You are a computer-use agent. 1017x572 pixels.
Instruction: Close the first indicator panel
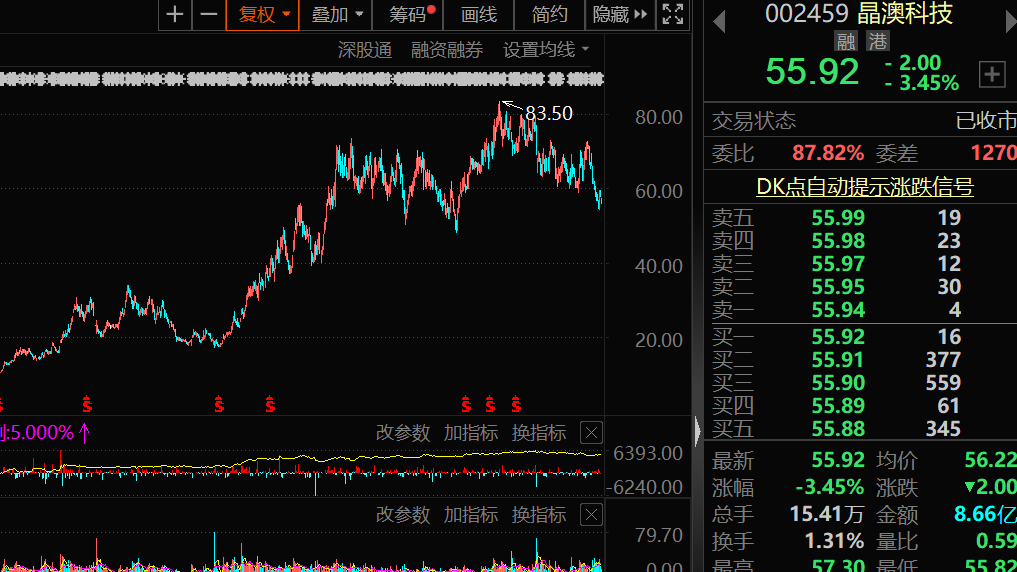[592, 433]
